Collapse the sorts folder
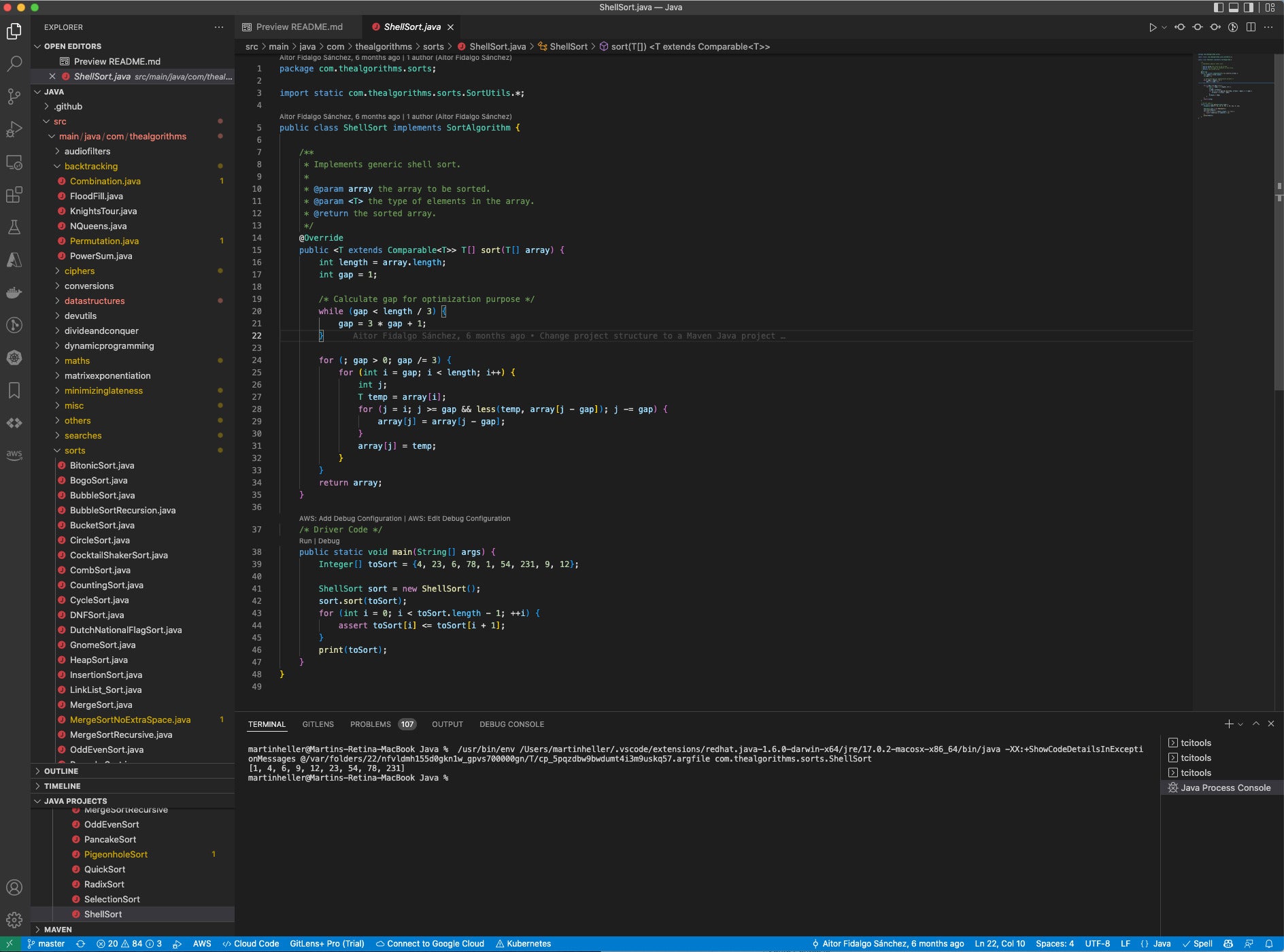The height and width of the screenshot is (952, 1284). click(75, 450)
